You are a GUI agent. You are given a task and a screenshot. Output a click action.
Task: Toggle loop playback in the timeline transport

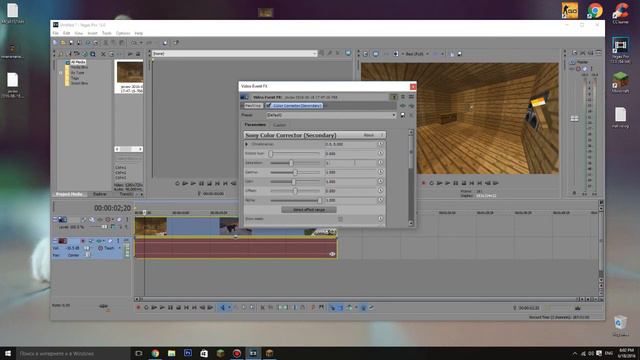[146, 307]
